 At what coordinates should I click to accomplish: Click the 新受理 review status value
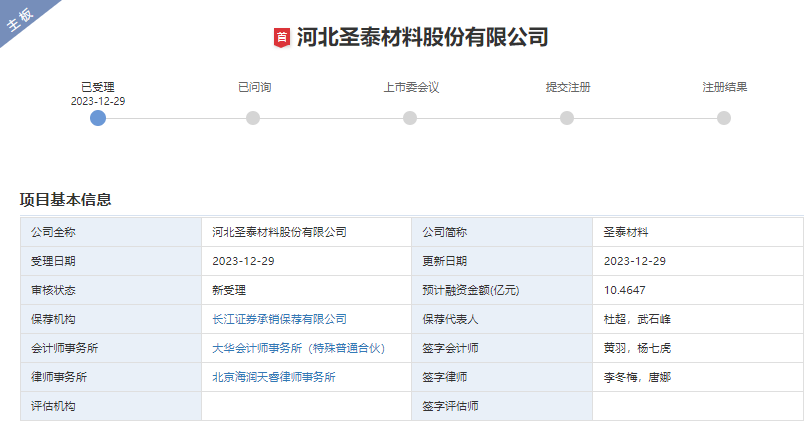point(229,290)
